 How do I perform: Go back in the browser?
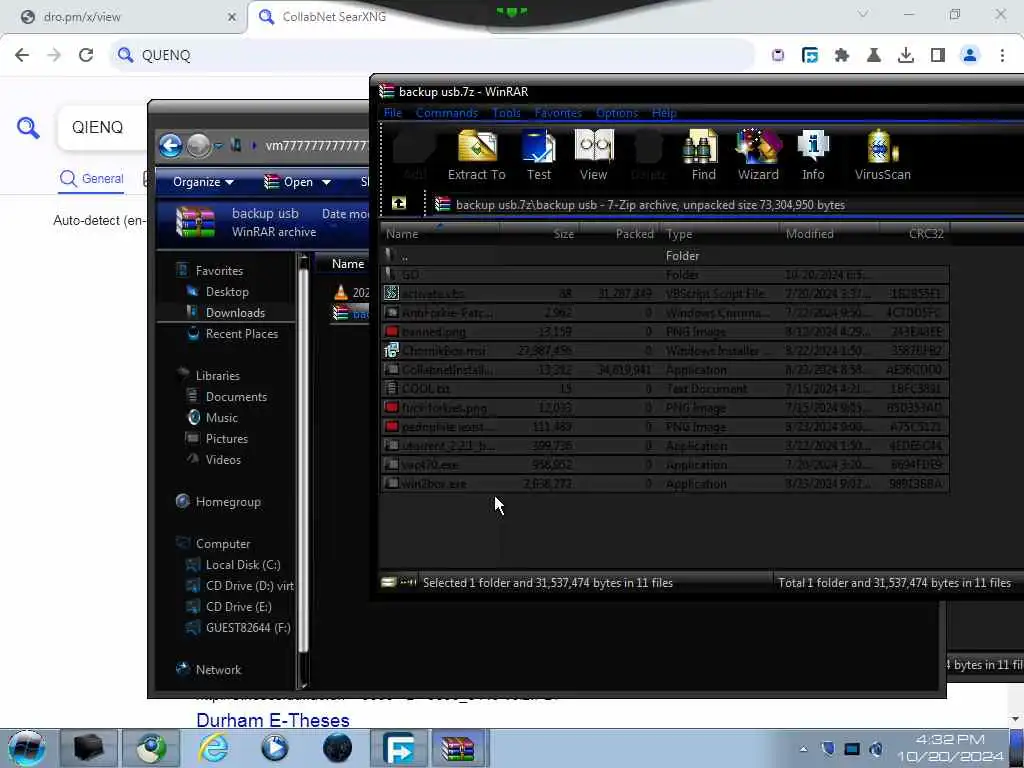click(x=22, y=55)
